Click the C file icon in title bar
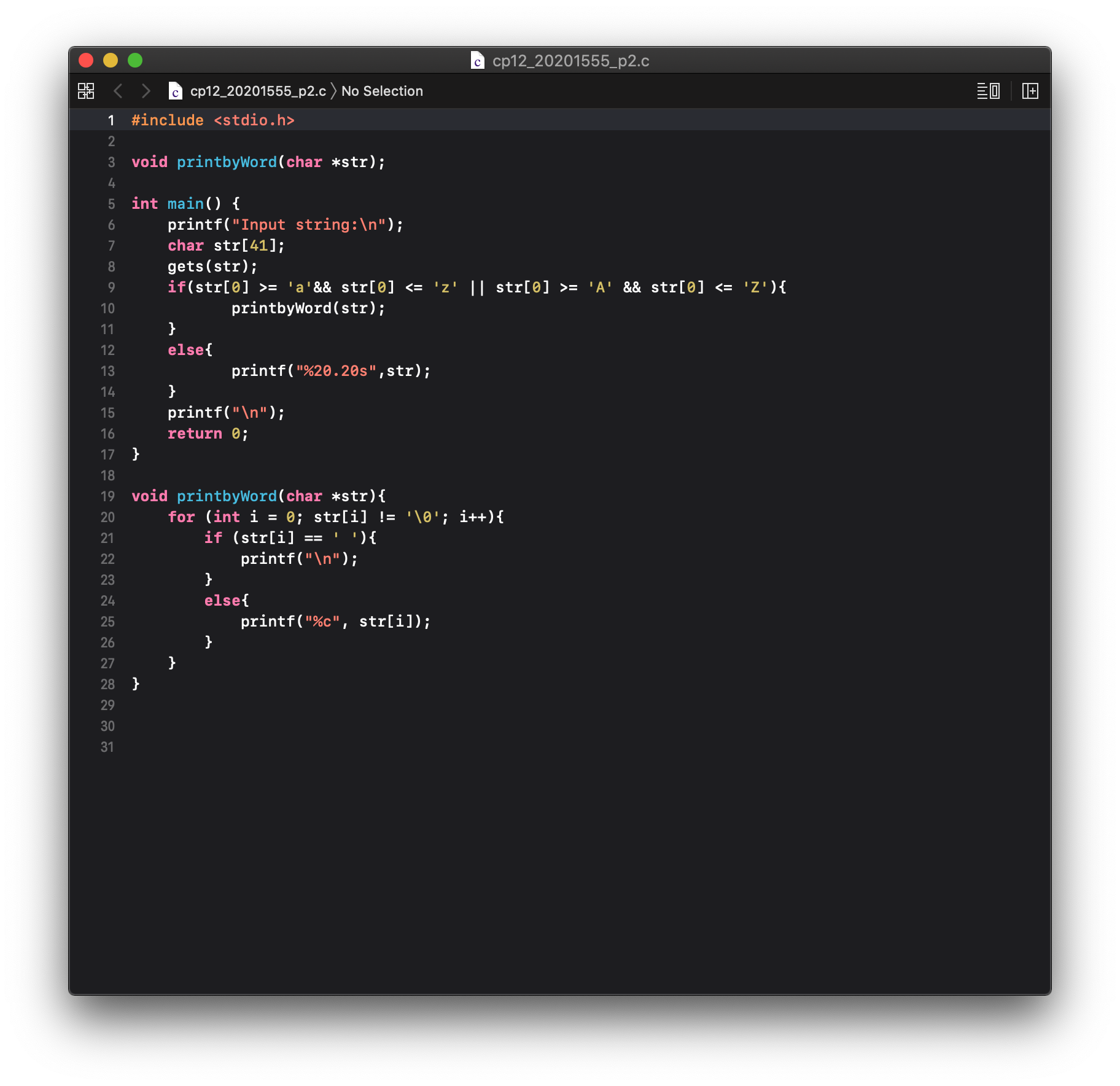Image resolution: width=1120 pixels, height=1086 pixels. [477, 61]
